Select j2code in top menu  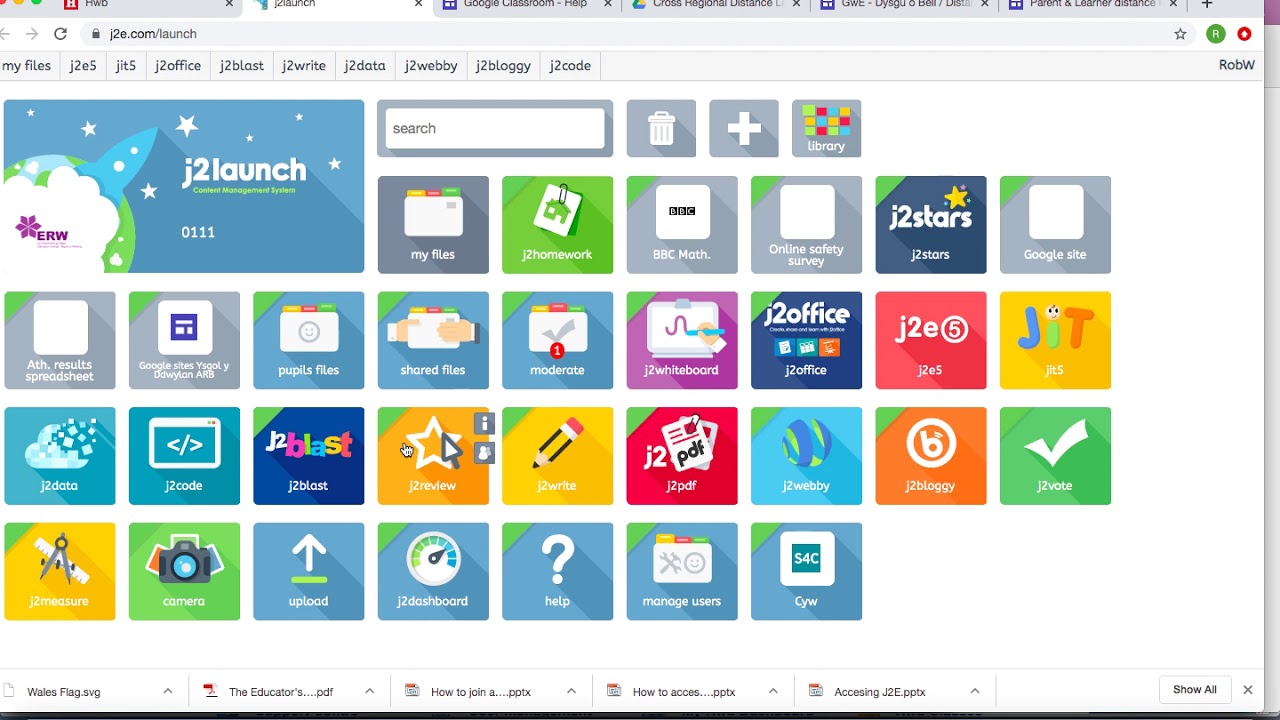coord(570,66)
